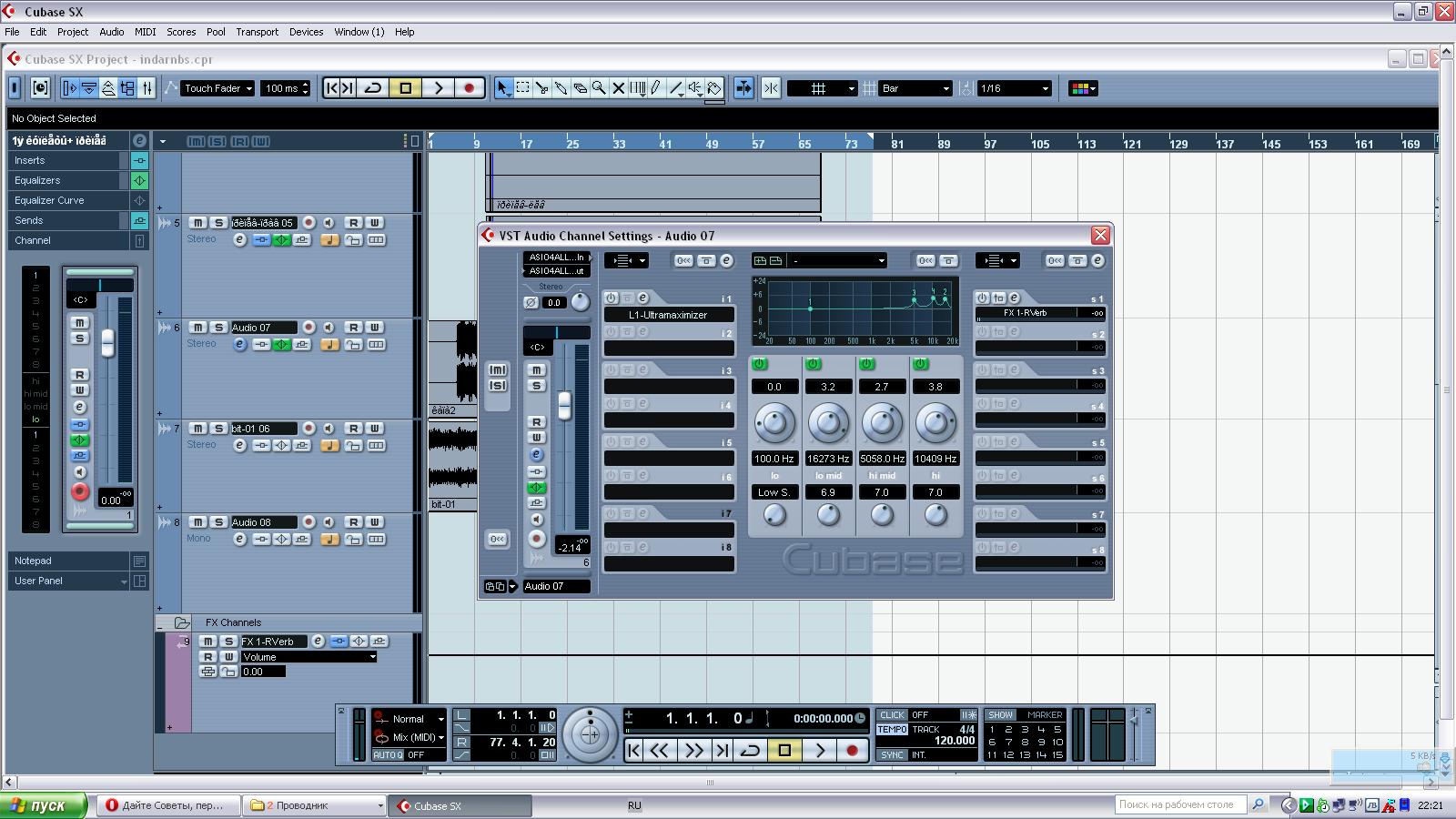This screenshot has height=819, width=1456.
Task: Open the File menu
Action: (12, 32)
